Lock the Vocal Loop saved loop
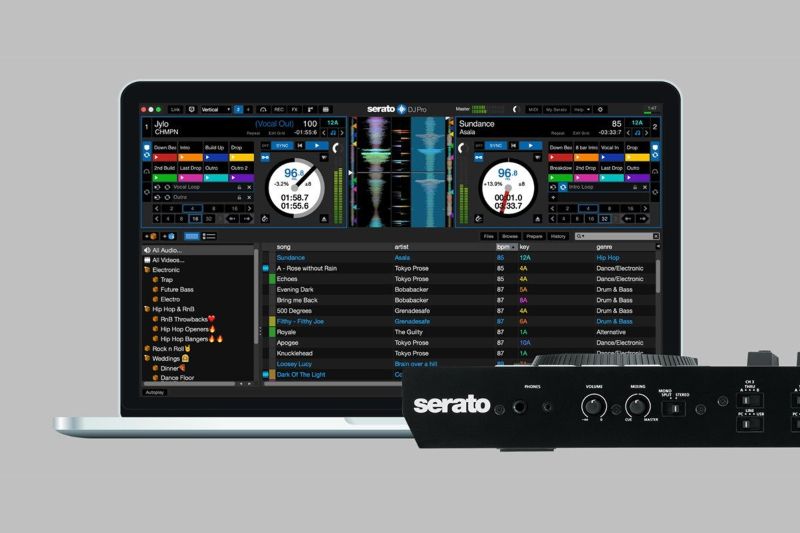The image size is (800, 533). (239, 187)
